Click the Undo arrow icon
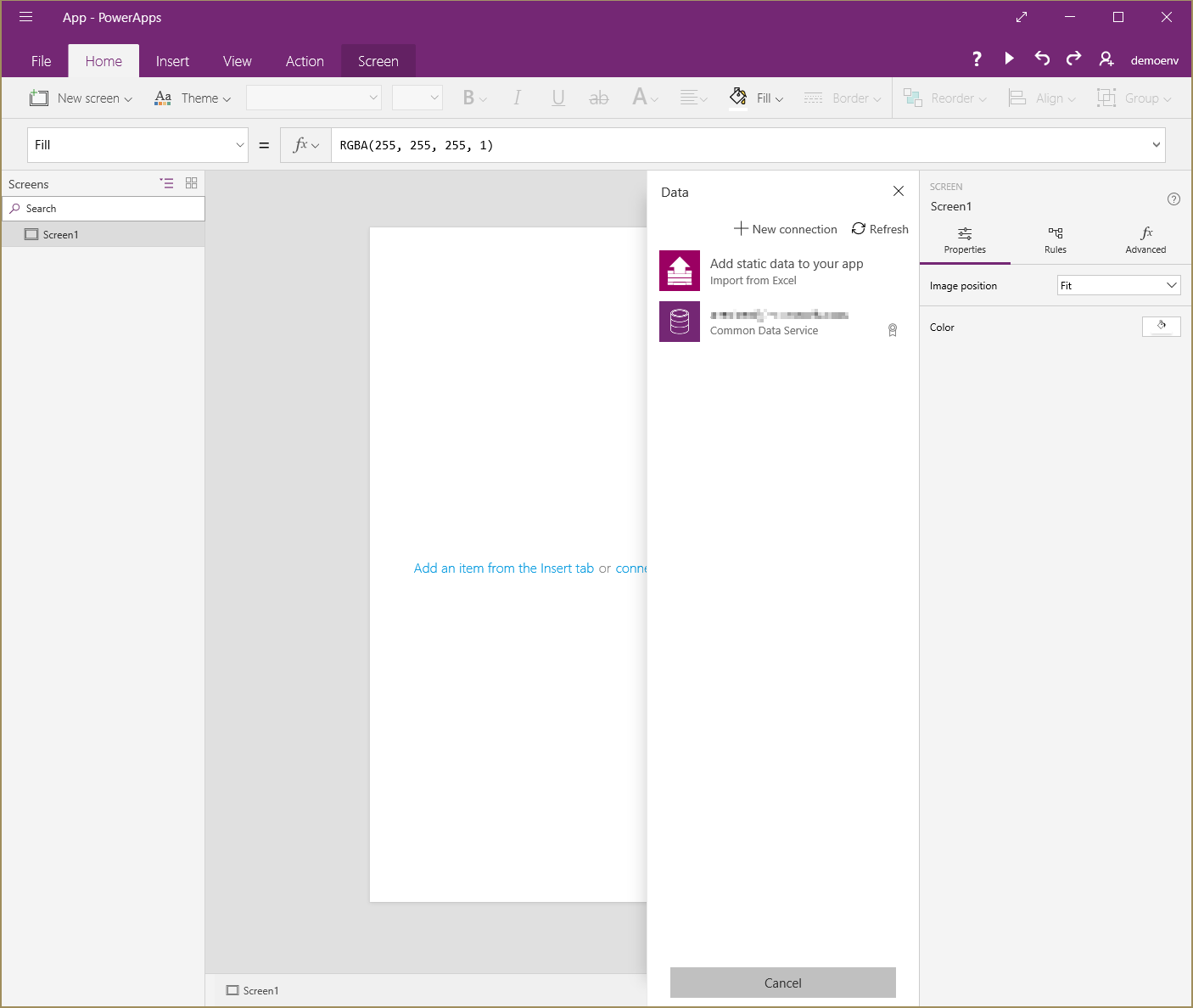 tap(1042, 59)
